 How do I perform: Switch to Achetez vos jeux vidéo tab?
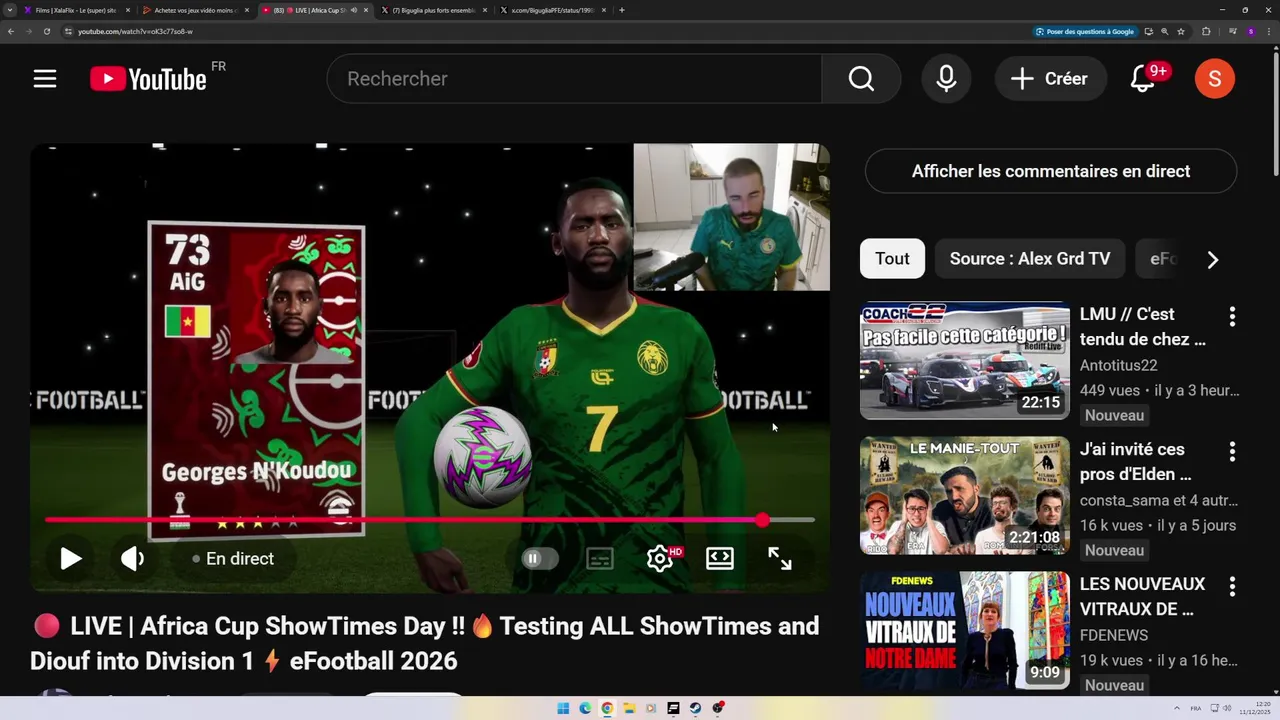(195, 10)
